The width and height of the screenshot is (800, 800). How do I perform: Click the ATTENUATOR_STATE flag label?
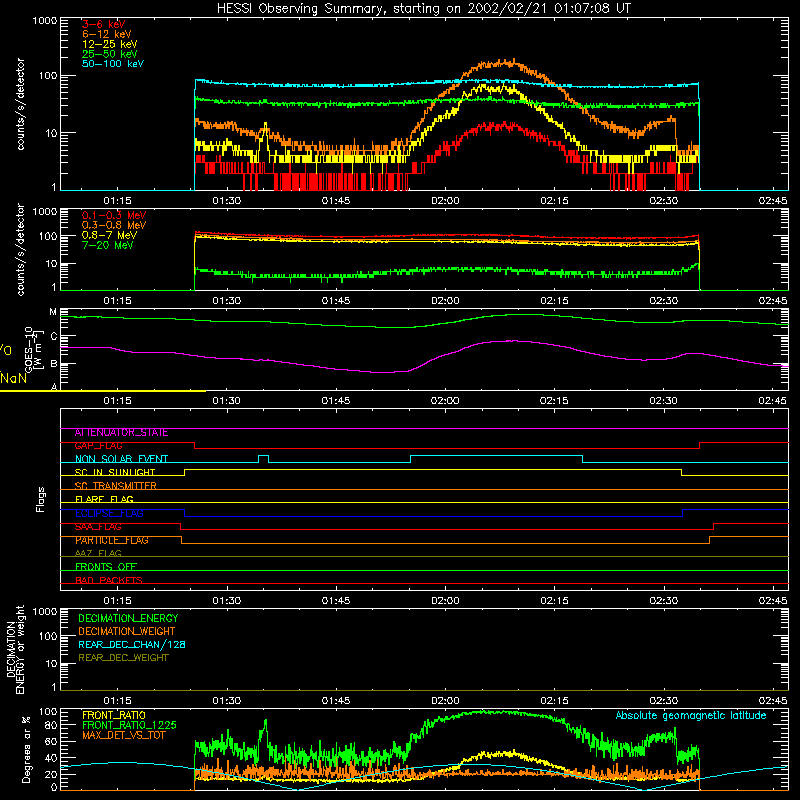point(121,433)
